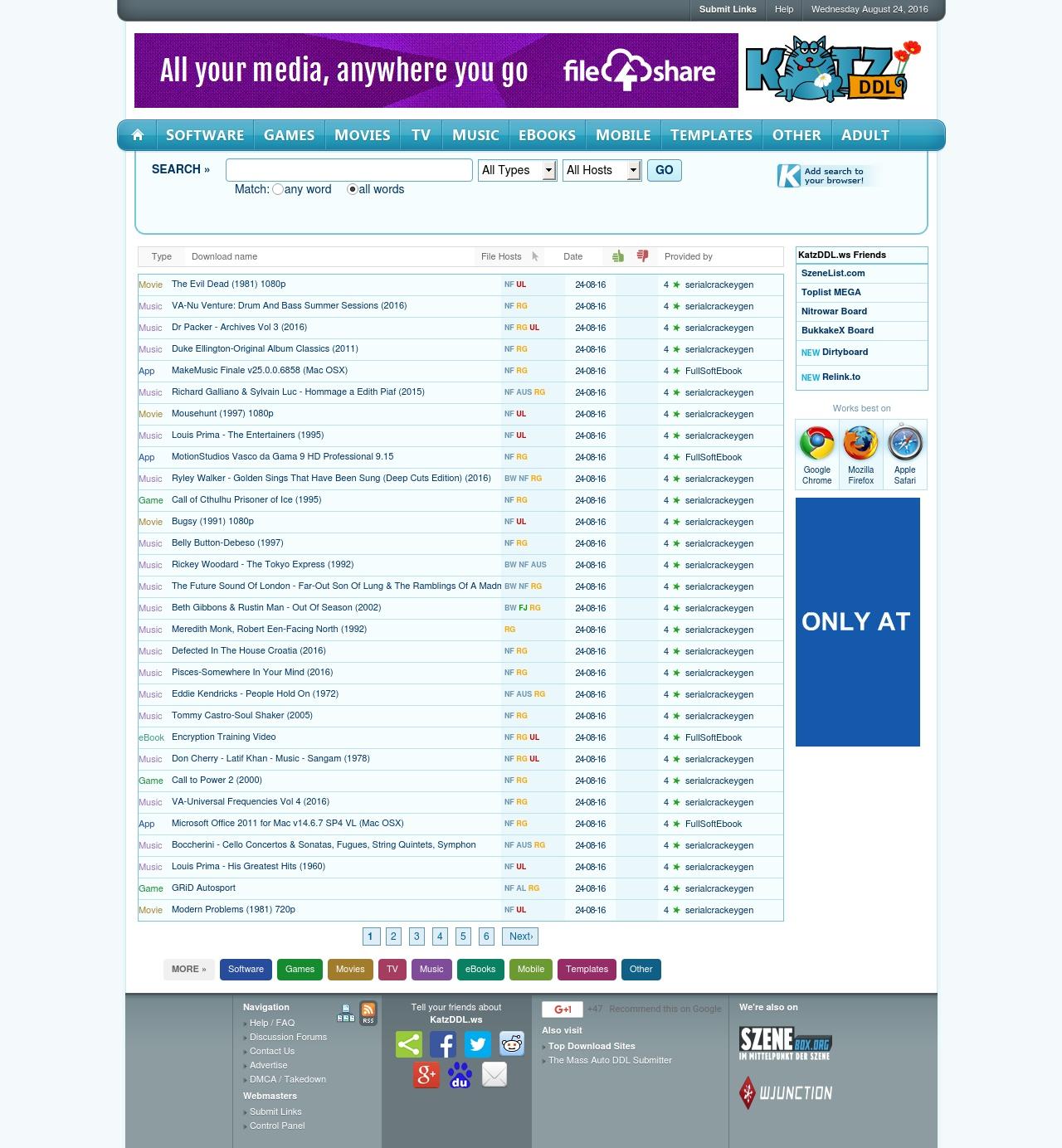Click the Twitter share icon
The width and height of the screenshot is (1062, 1148).
(x=478, y=1044)
